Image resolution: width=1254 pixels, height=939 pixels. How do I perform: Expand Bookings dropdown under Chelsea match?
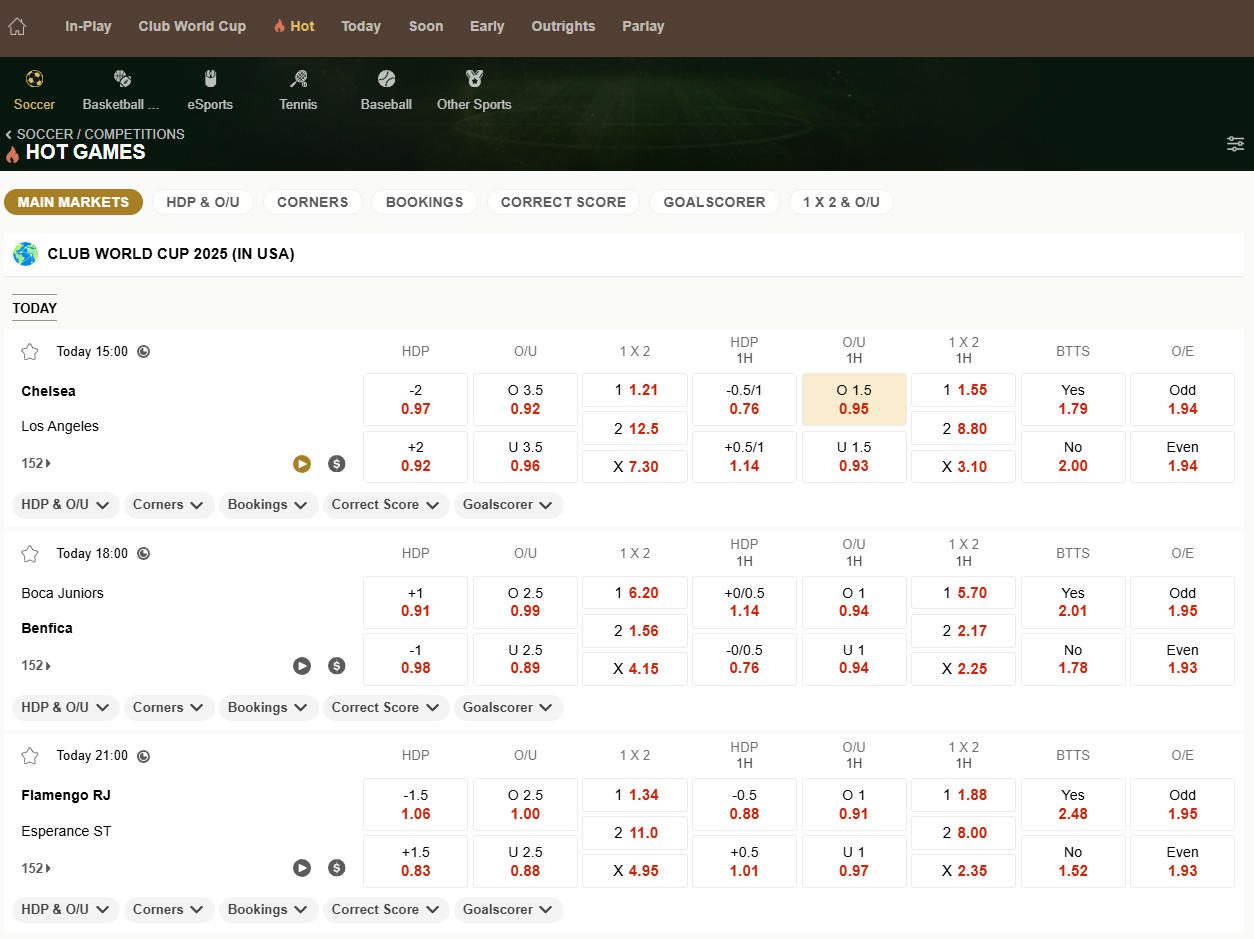click(x=269, y=505)
